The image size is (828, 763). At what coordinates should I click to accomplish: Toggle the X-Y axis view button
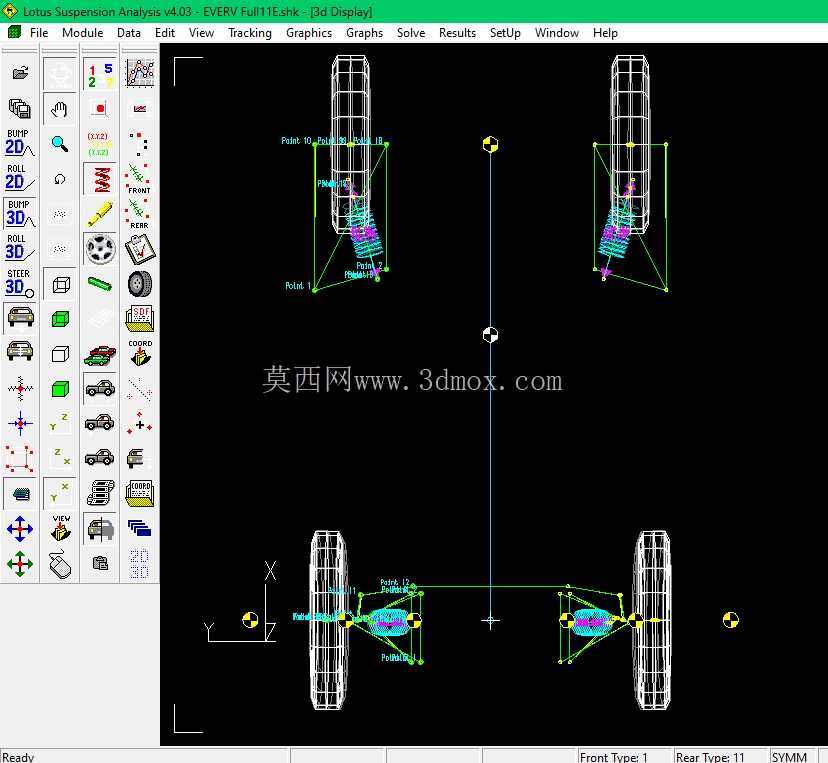click(x=60, y=494)
